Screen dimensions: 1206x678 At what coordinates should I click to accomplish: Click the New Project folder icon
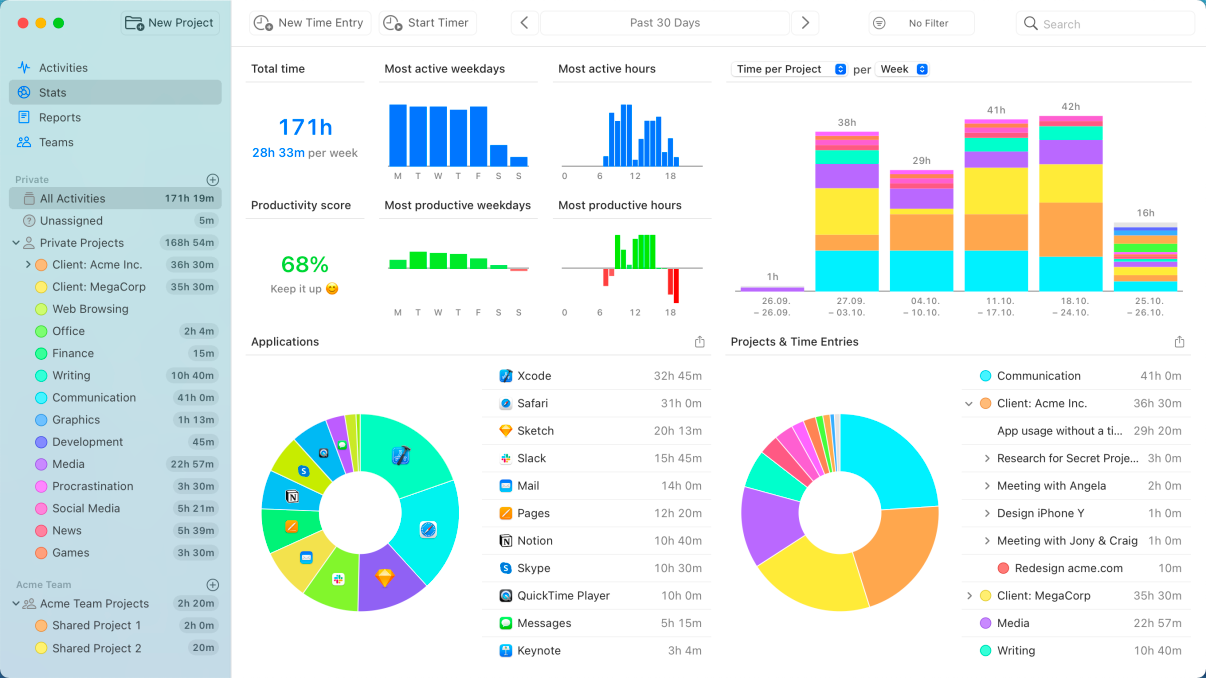[134, 23]
